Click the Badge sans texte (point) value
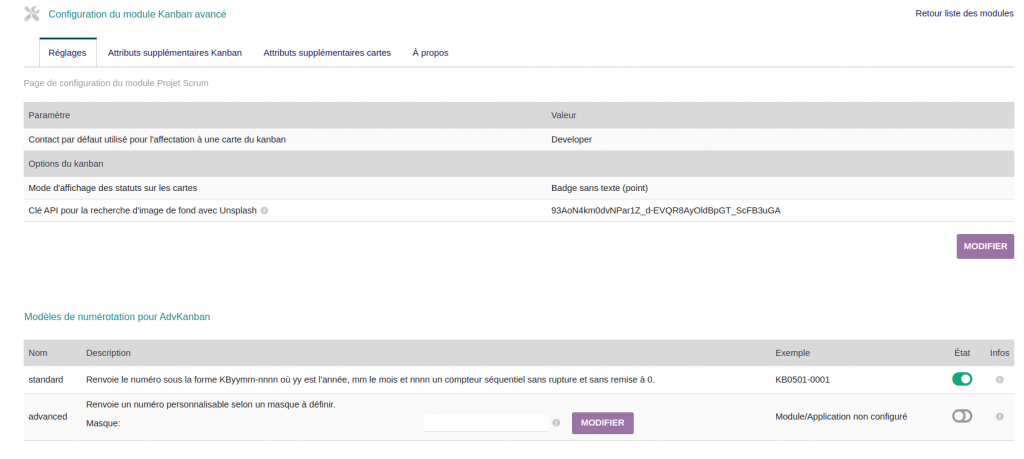The image size is (1024, 459). tap(607, 188)
